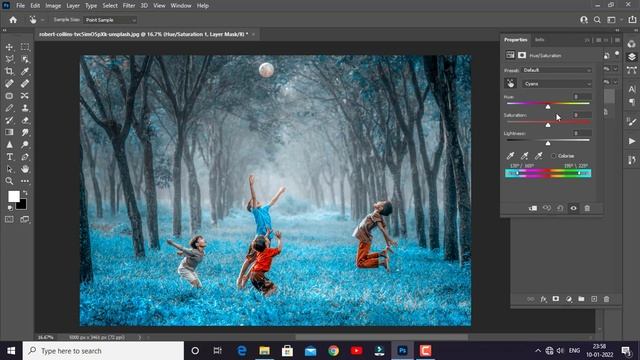Reset adjustment to defaults in Properties

pyautogui.click(x=560, y=208)
